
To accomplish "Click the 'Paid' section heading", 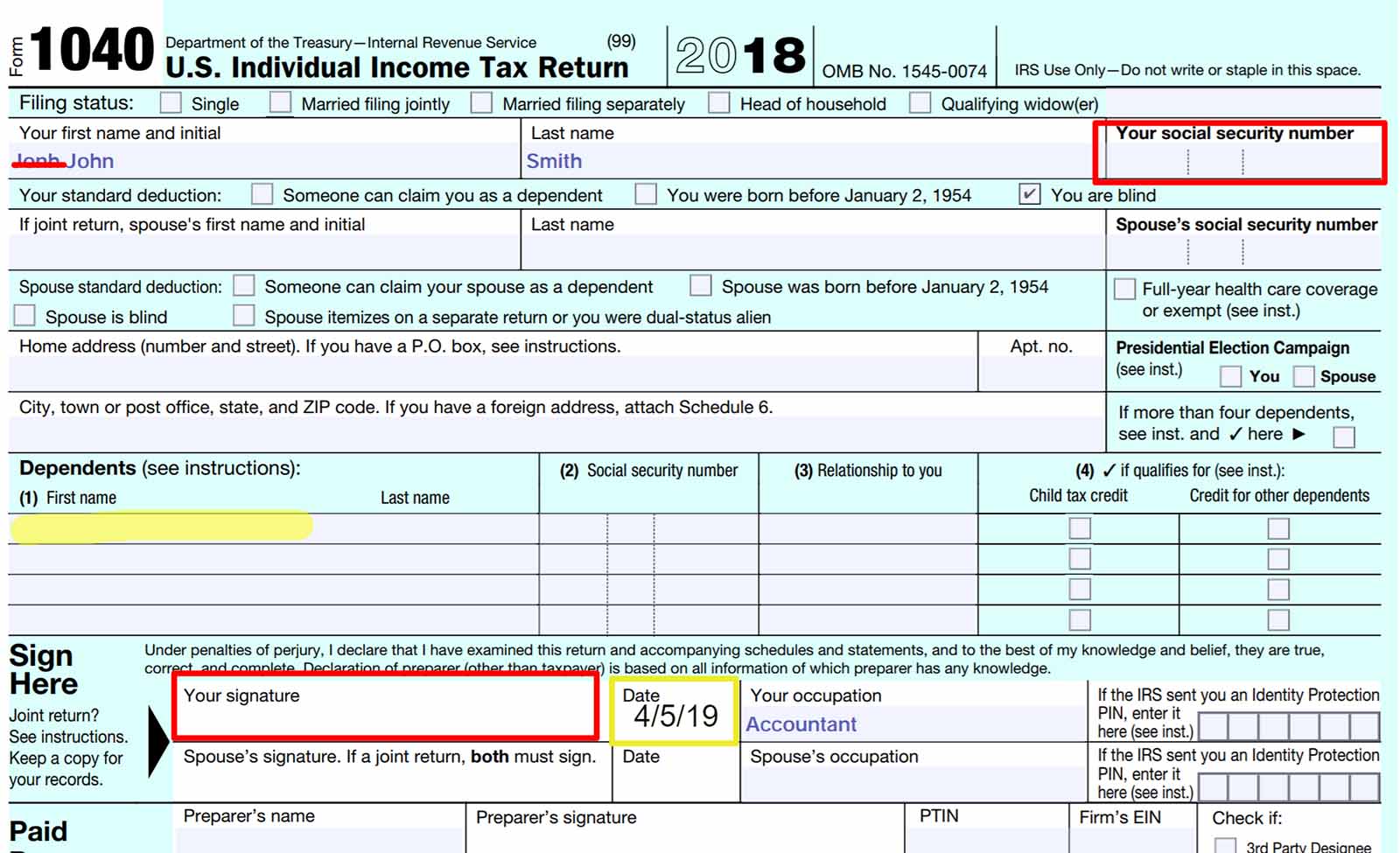I will [38, 831].
